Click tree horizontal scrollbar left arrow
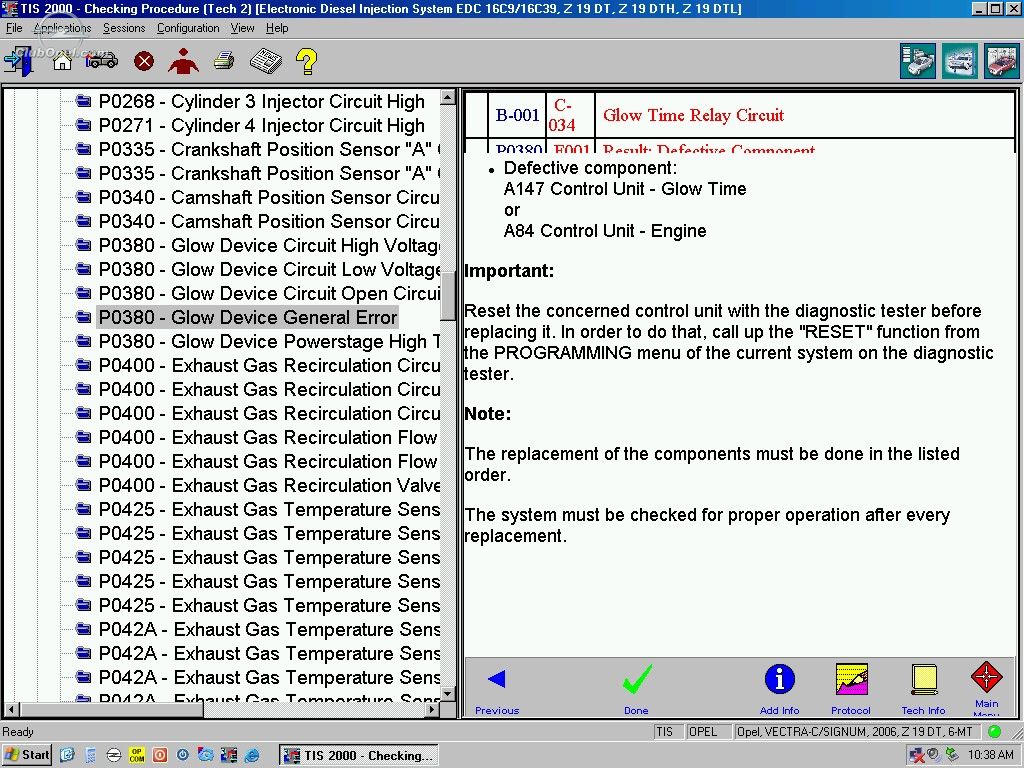The image size is (1024, 768). point(10,709)
